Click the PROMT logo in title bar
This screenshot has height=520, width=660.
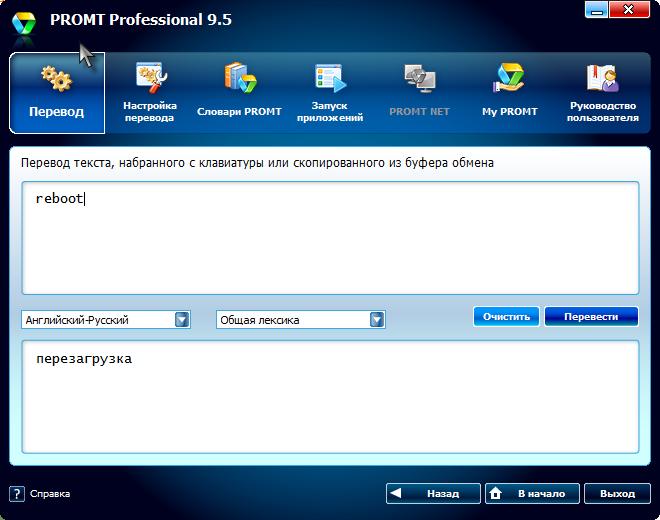pos(24,24)
